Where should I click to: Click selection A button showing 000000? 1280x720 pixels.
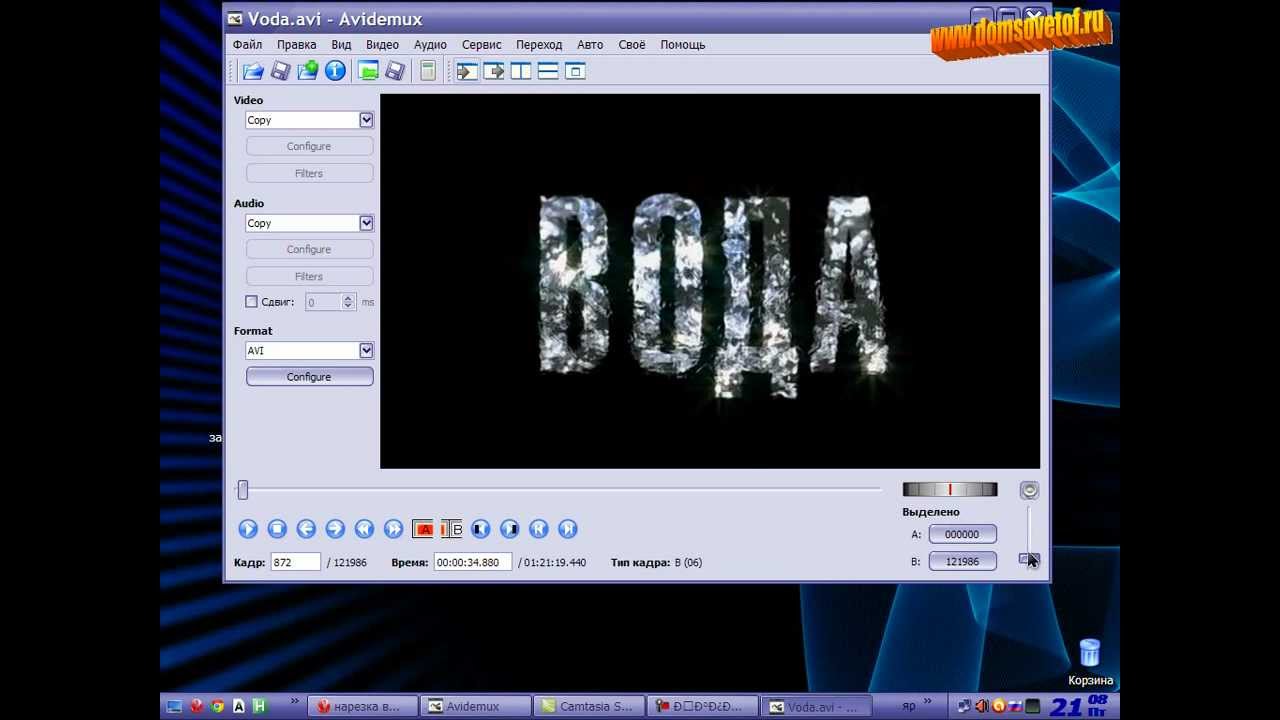click(x=962, y=534)
